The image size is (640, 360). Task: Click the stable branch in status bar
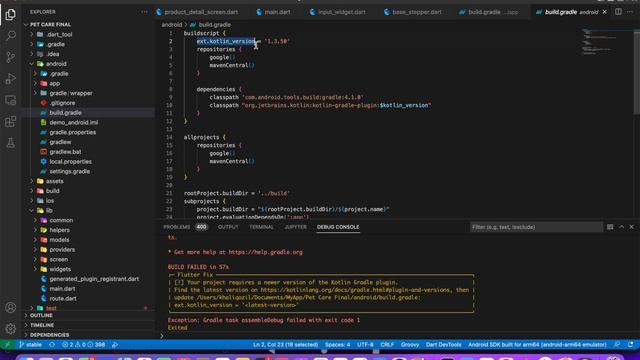(x=30, y=344)
